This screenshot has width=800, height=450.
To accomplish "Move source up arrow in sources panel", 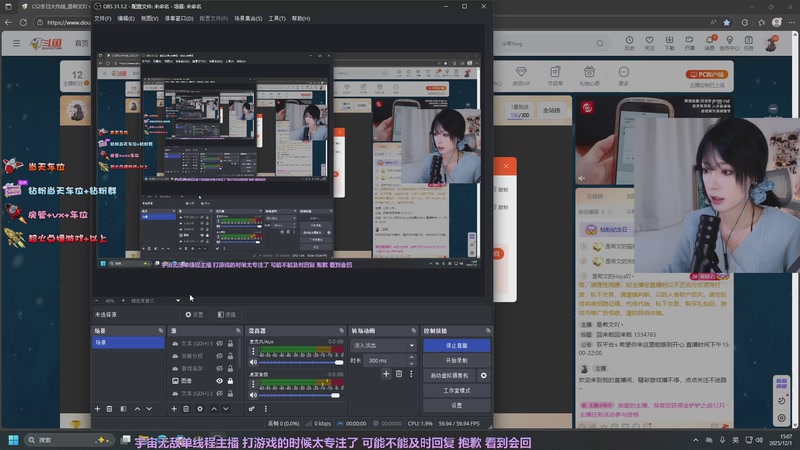I will click(x=214, y=409).
